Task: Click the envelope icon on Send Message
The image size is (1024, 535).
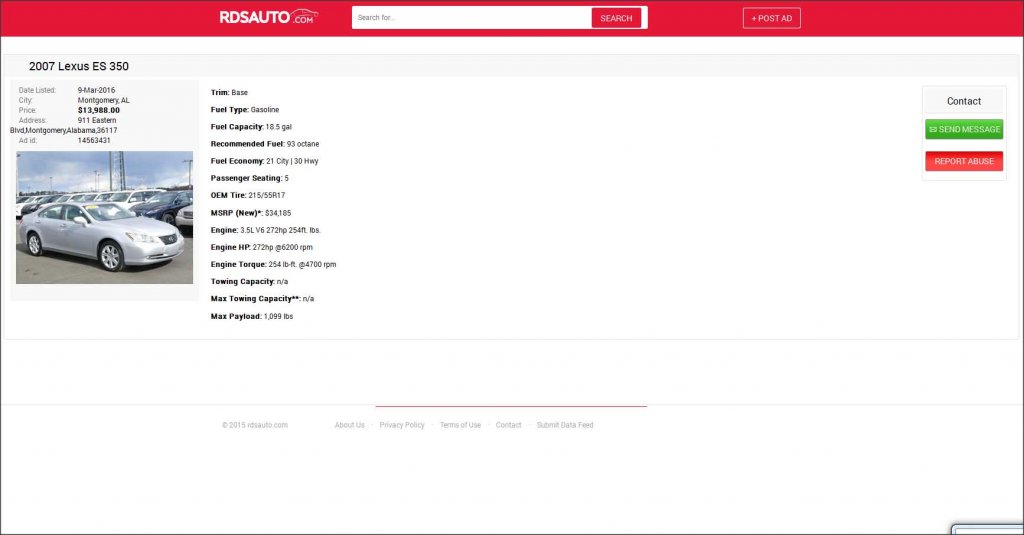Action: click(x=933, y=129)
